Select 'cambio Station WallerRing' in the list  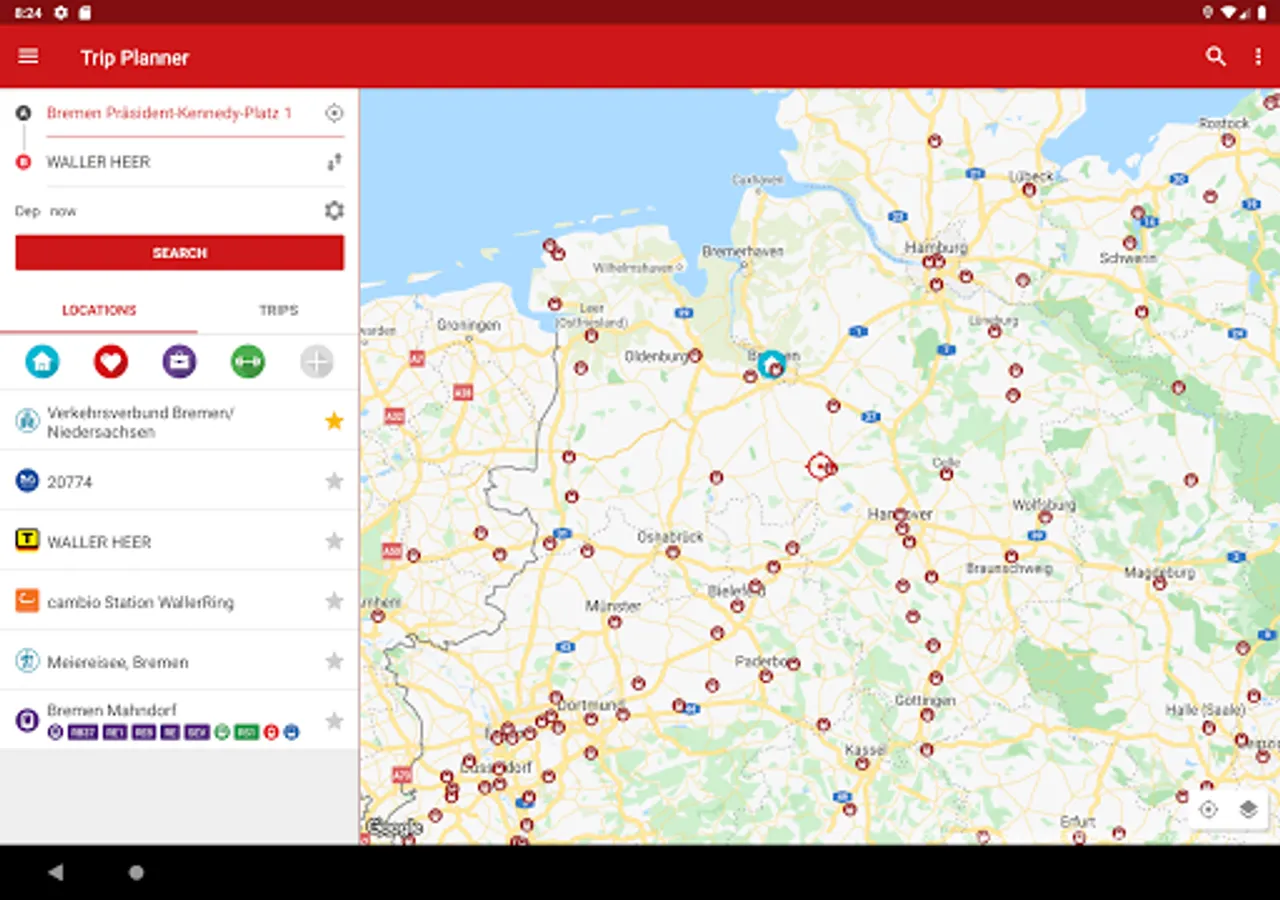tap(179, 601)
